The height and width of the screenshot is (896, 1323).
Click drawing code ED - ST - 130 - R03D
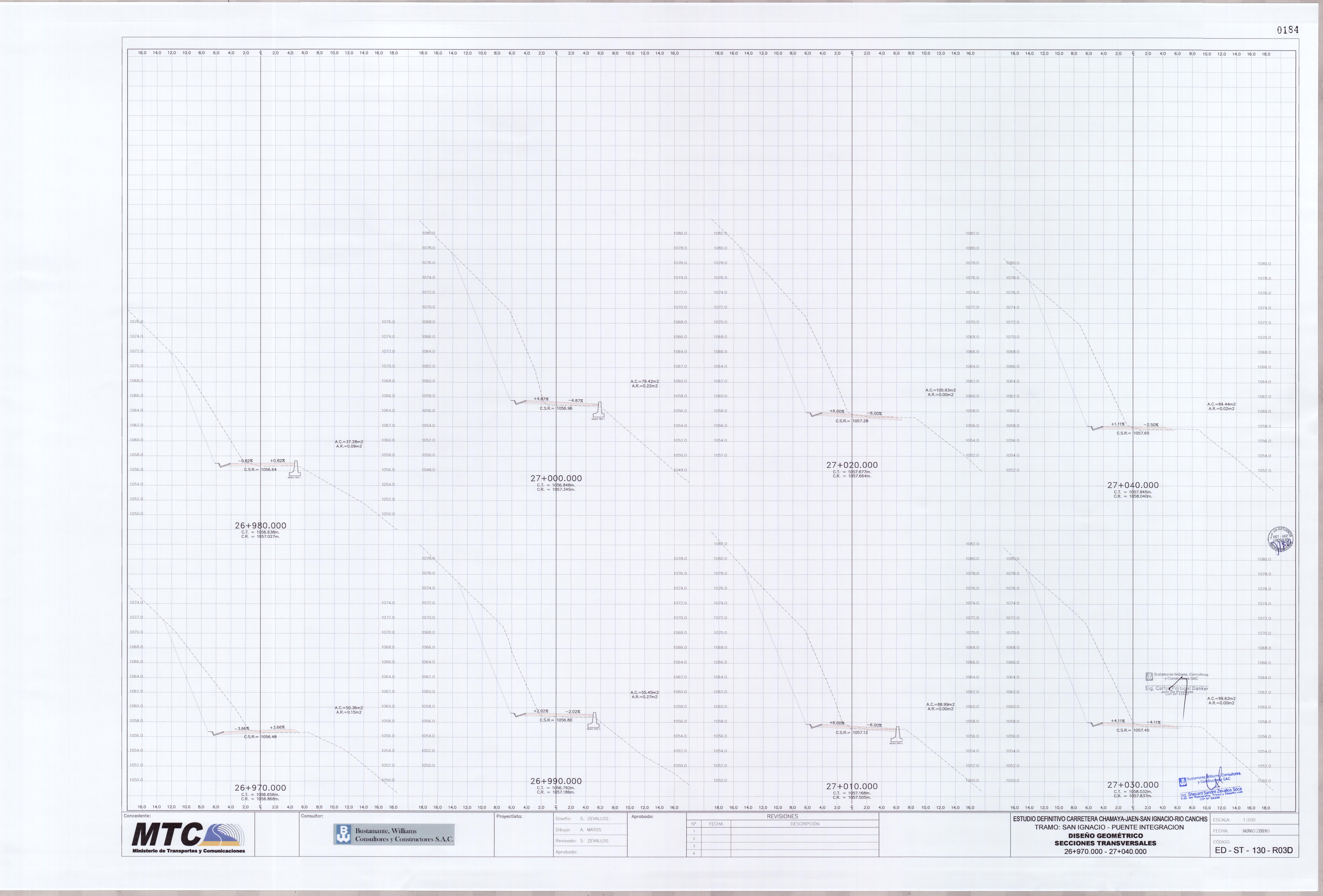pos(1253,851)
